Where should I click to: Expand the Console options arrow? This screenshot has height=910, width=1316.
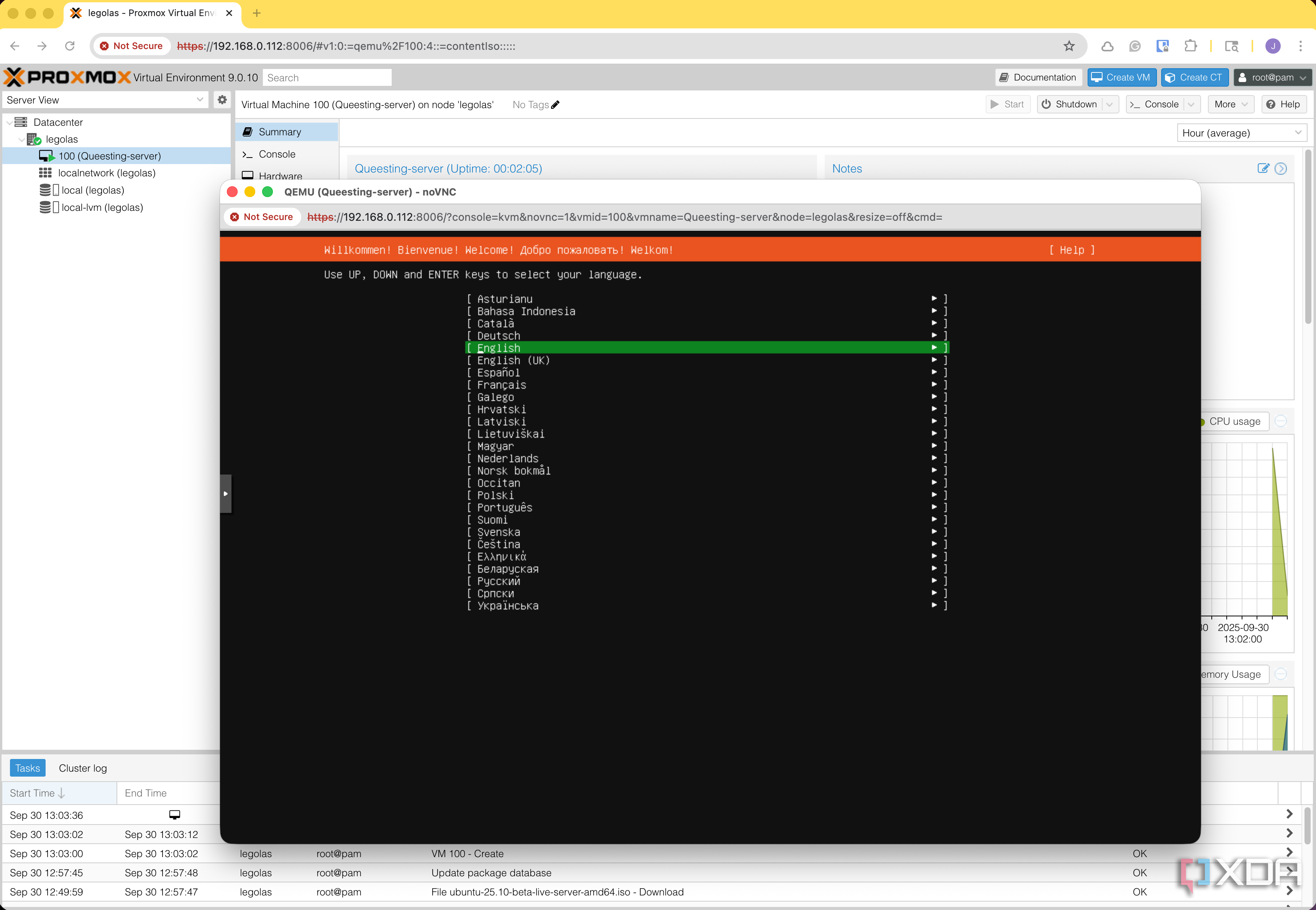coord(1191,104)
